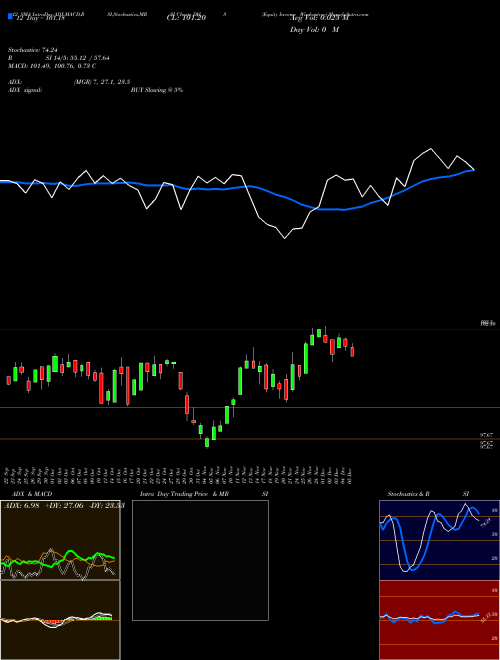Click the last red candlestick on the chart
This screenshot has width=500, height=660.
click(352, 351)
